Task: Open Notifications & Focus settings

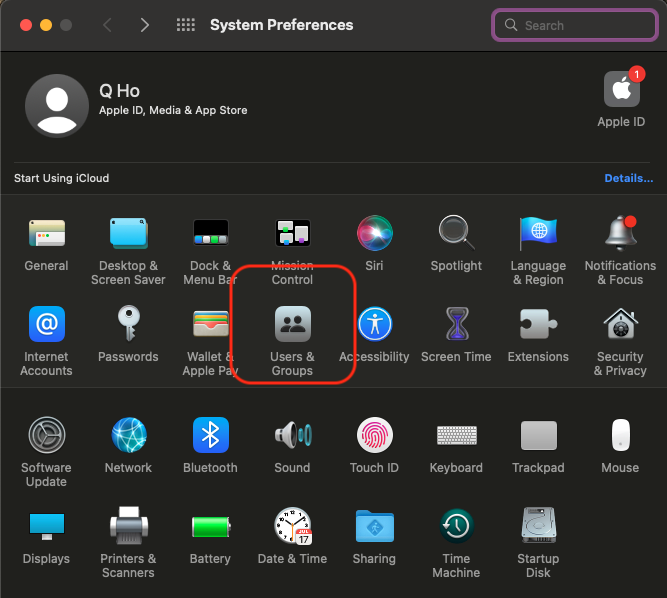Action: tap(621, 233)
